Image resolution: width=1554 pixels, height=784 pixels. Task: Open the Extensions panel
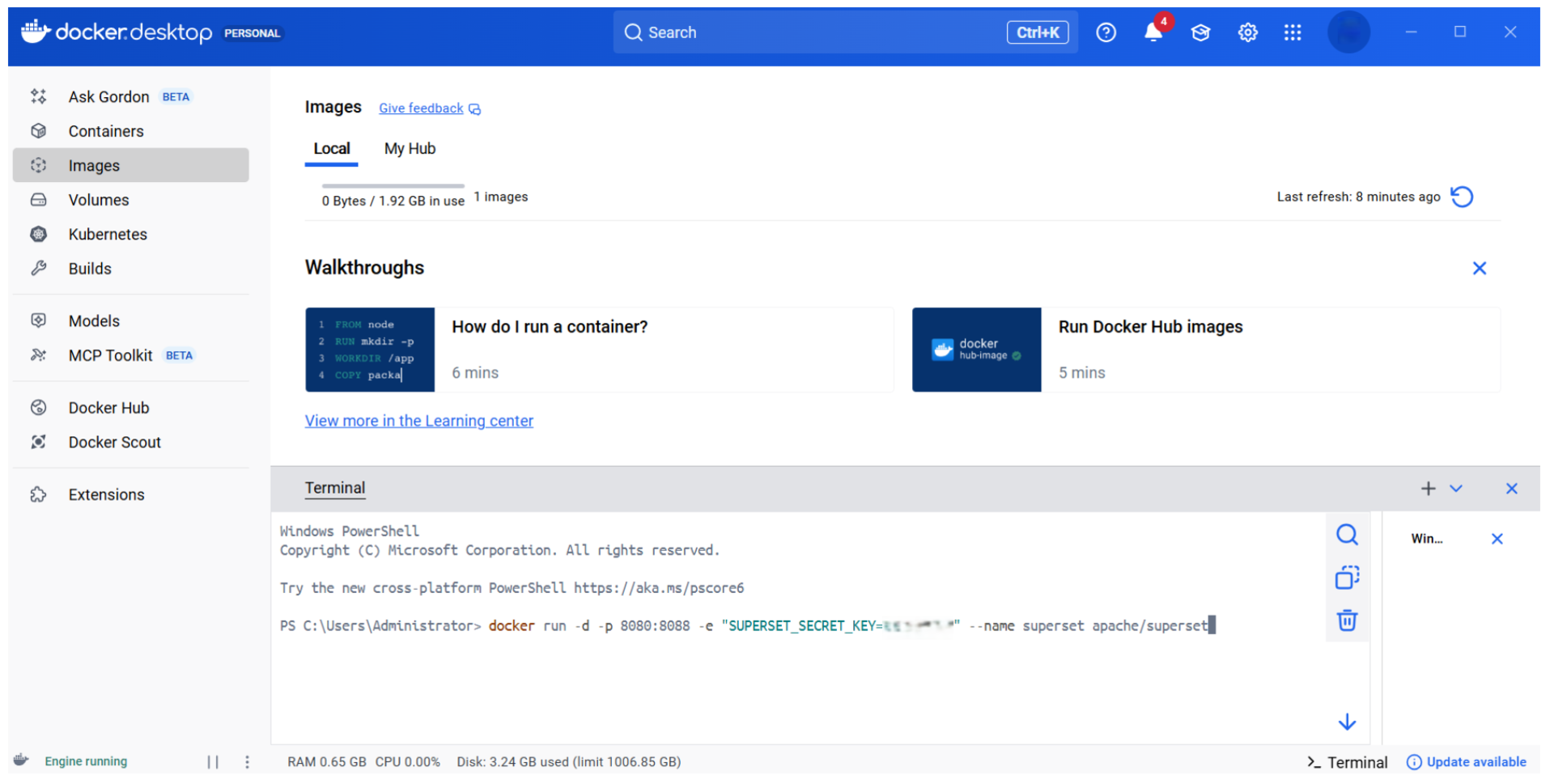pyautogui.click(x=106, y=494)
